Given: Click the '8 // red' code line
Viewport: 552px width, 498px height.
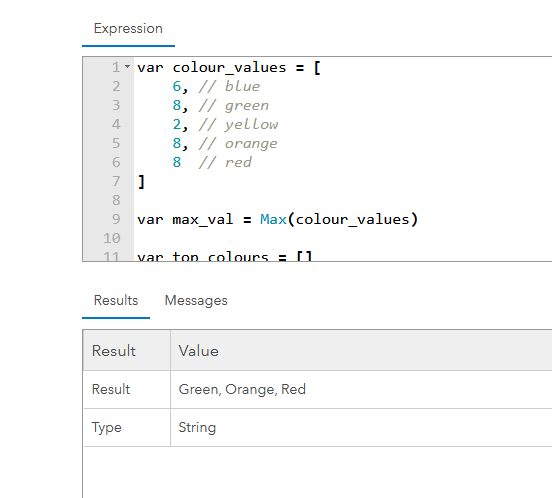Looking at the screenshot, I should click(212, 163).
